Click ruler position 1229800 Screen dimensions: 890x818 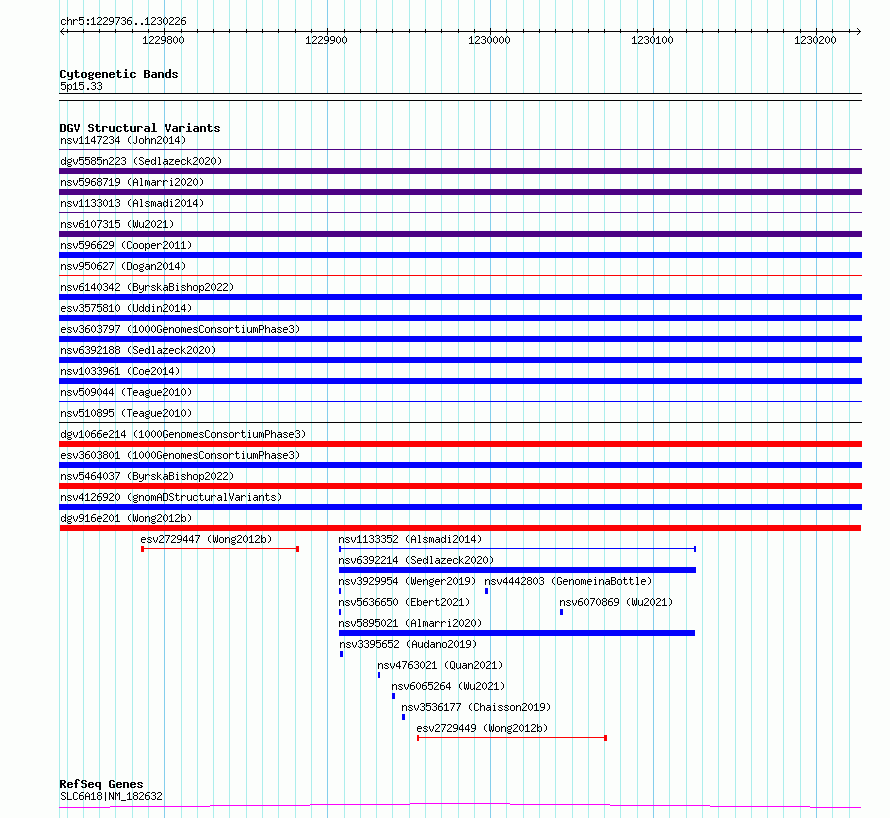(x=163, y=40)
